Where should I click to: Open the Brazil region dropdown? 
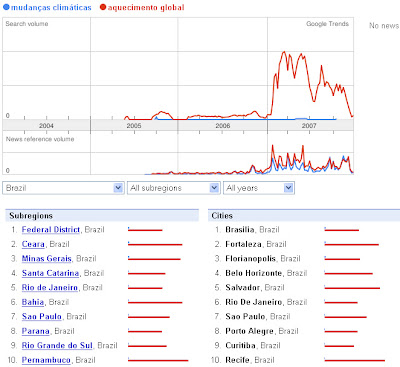[x=63, y=188]
